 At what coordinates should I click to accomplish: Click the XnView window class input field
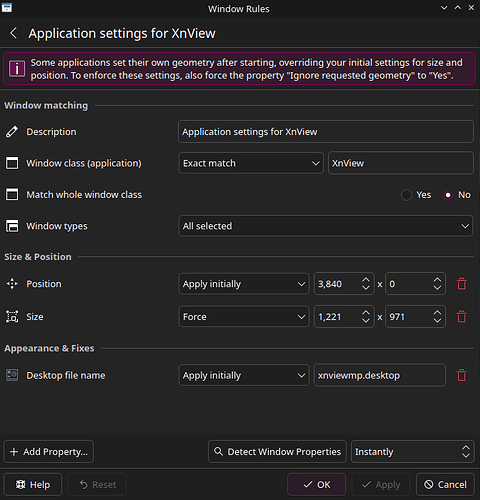tap(401, 163)
